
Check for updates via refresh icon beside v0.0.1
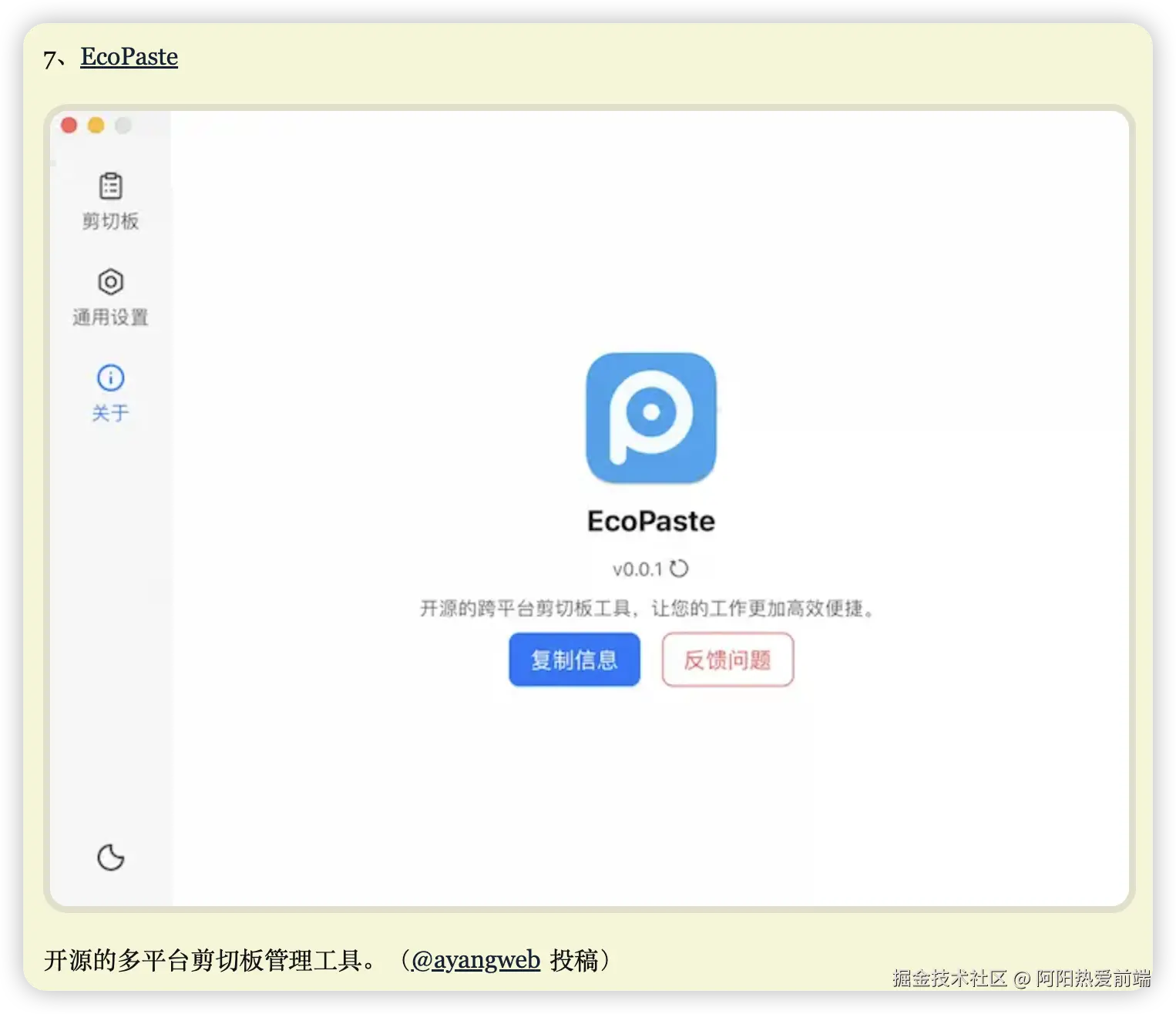click(680, 568)
